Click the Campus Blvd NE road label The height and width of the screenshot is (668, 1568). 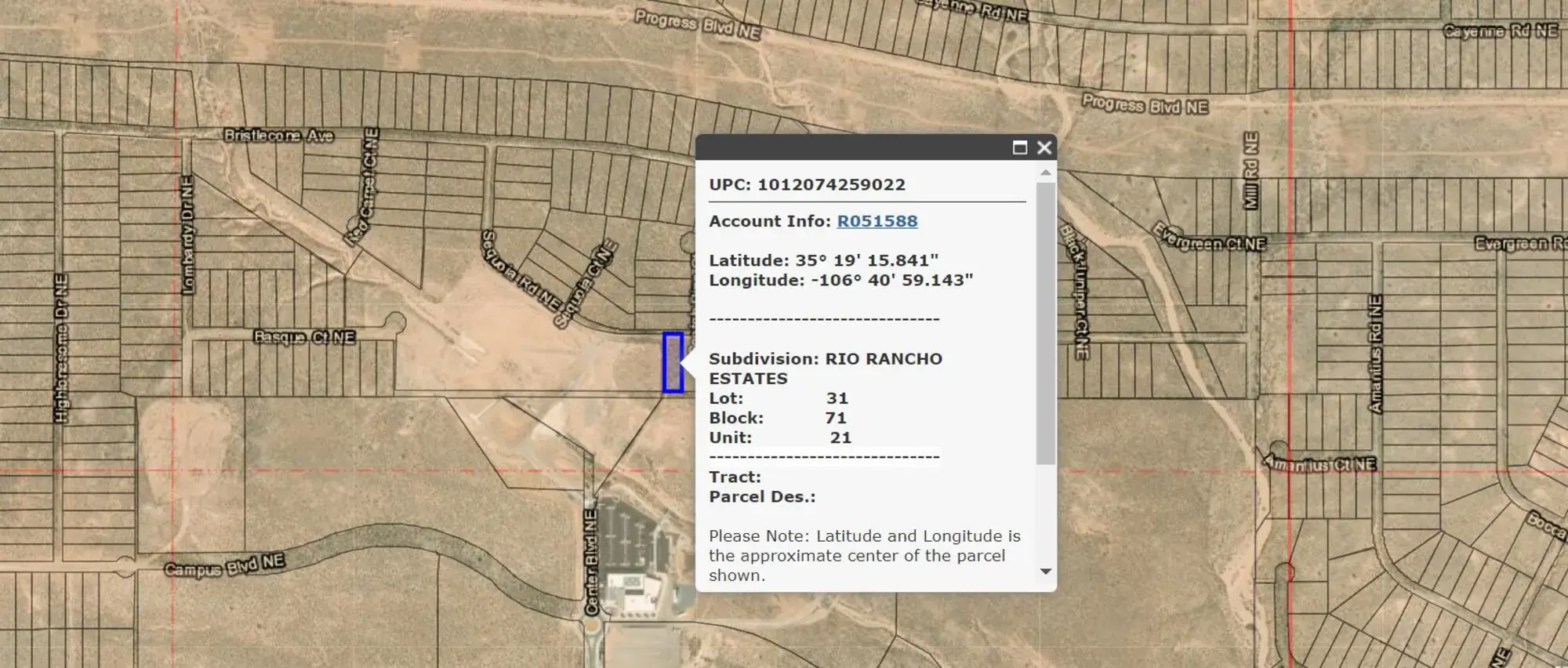click(x=224, y=565)
